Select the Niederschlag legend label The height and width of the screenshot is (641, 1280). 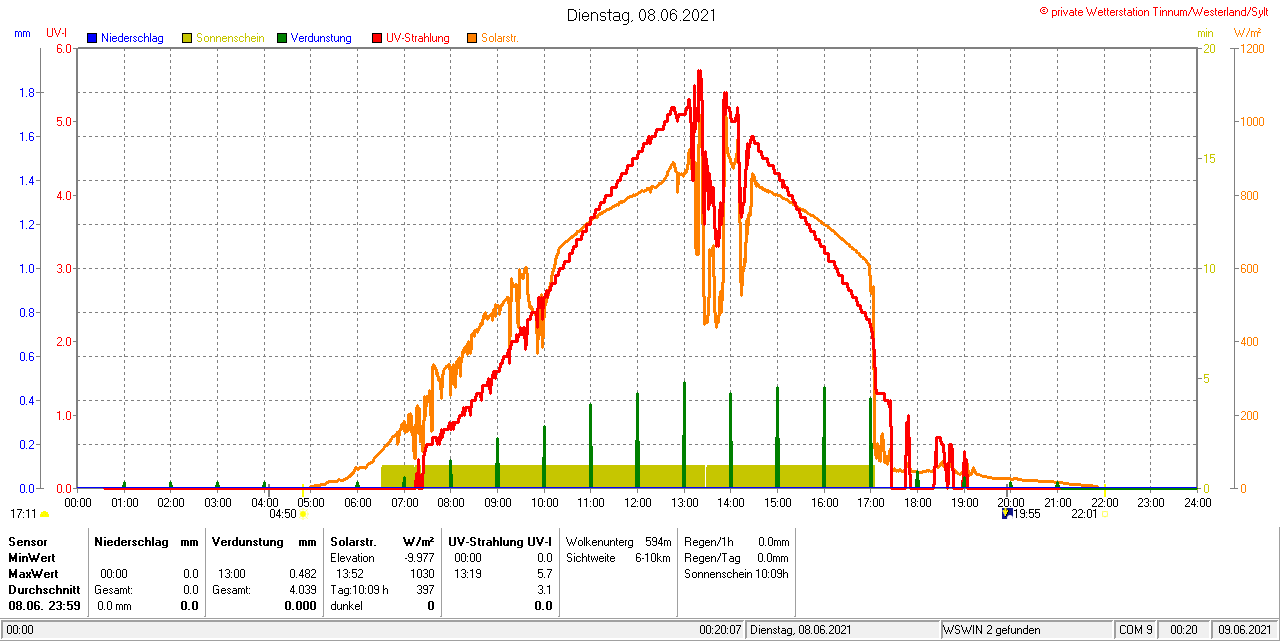pos(132,38)
